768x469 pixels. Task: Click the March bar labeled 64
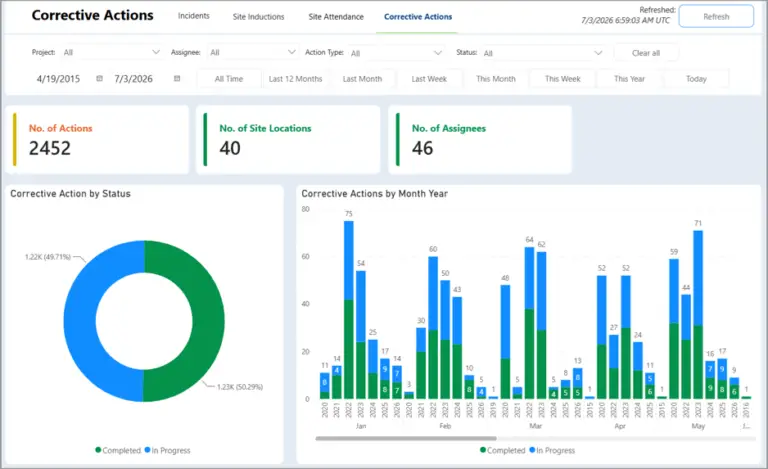(x=529, y=323)
